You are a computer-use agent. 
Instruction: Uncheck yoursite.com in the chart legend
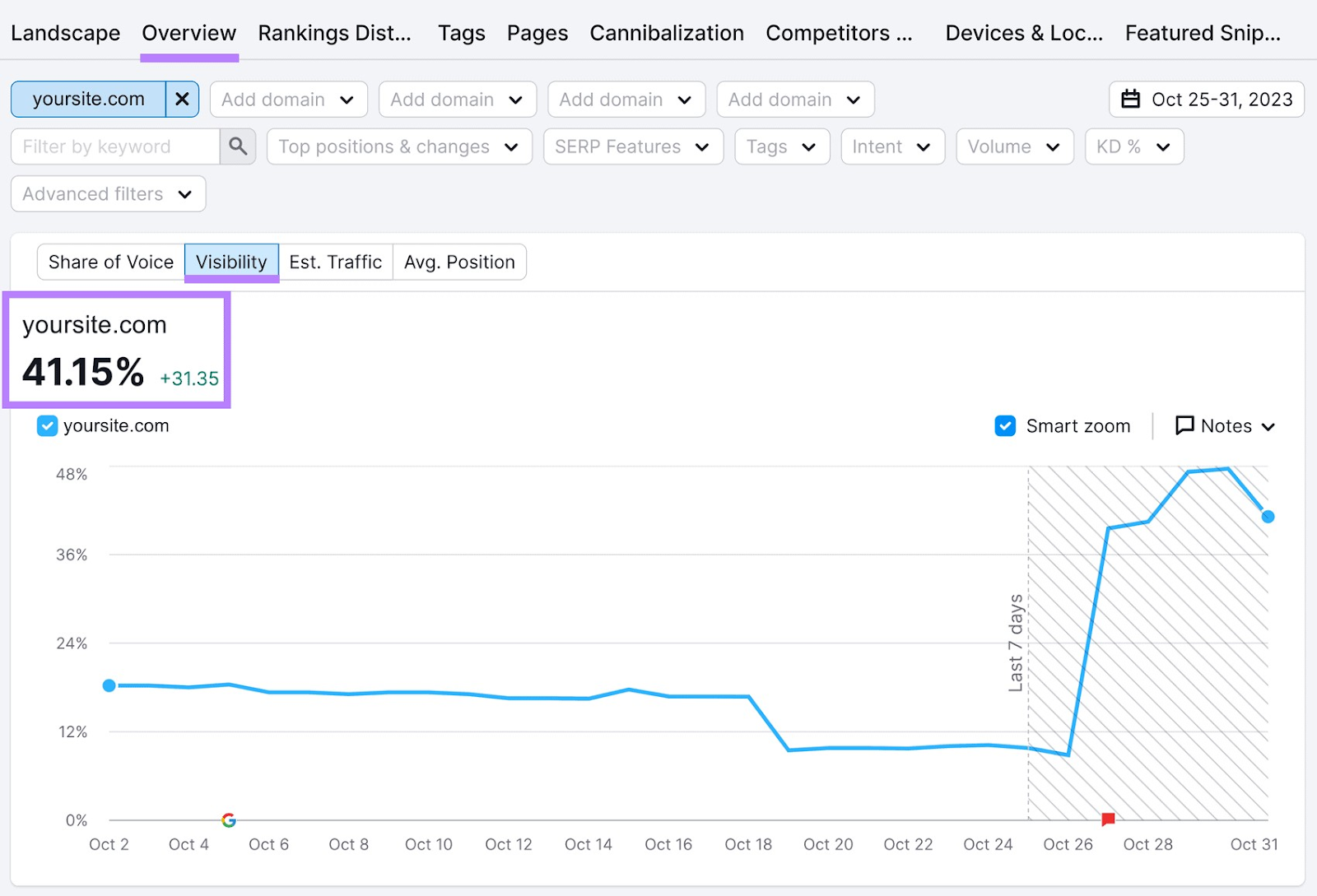click(x=47, y=425)
